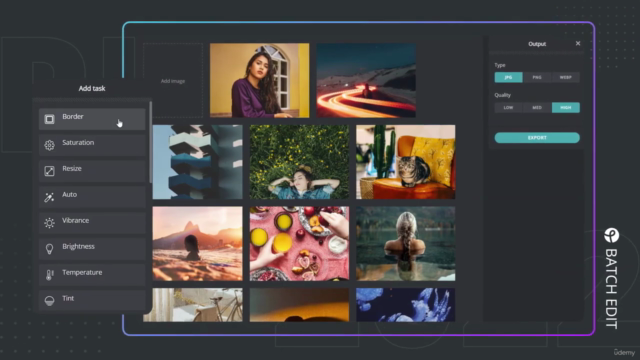This screenshot has width=640, height=360.
Task: Select WEBP output type
Action: tap(566, 77)
